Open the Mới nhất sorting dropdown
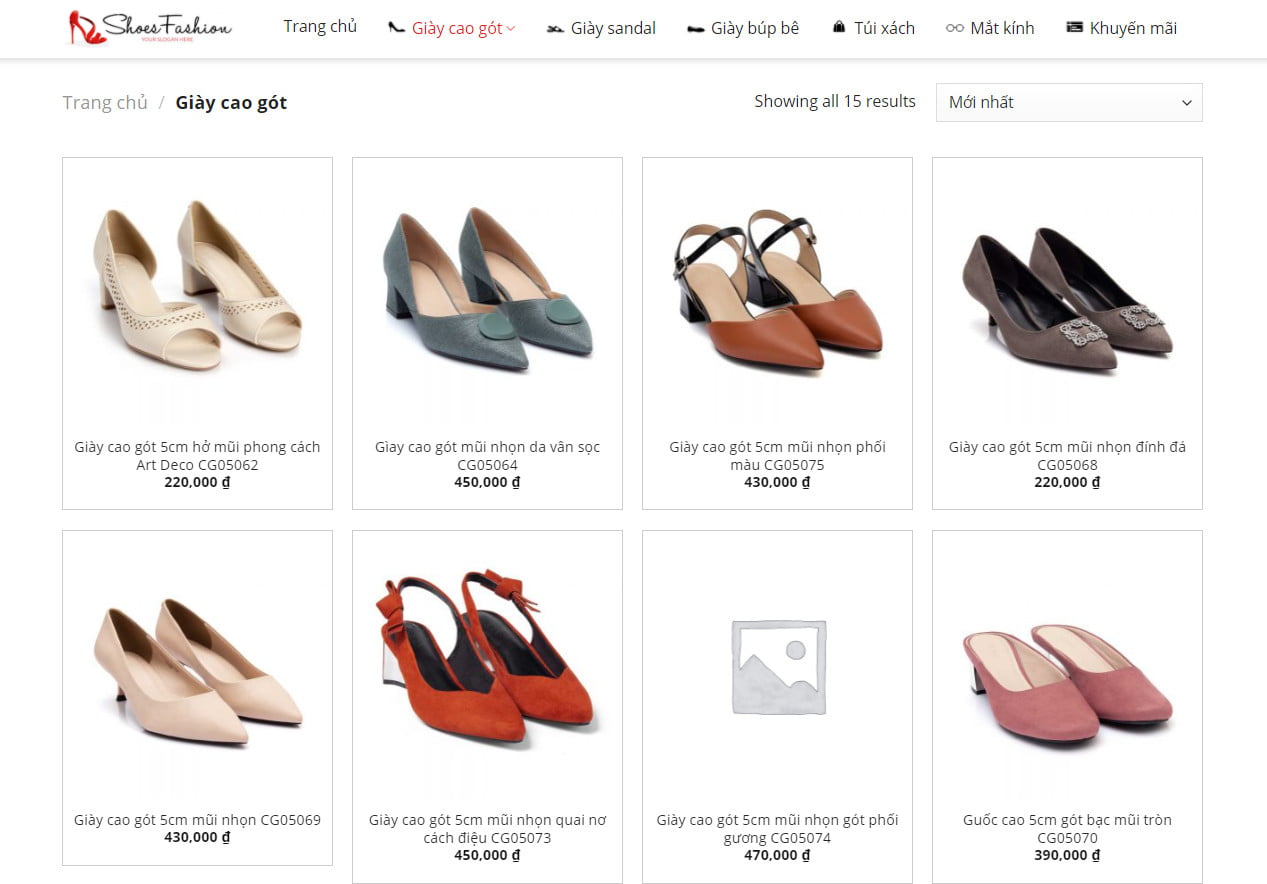 point(1068,102)
